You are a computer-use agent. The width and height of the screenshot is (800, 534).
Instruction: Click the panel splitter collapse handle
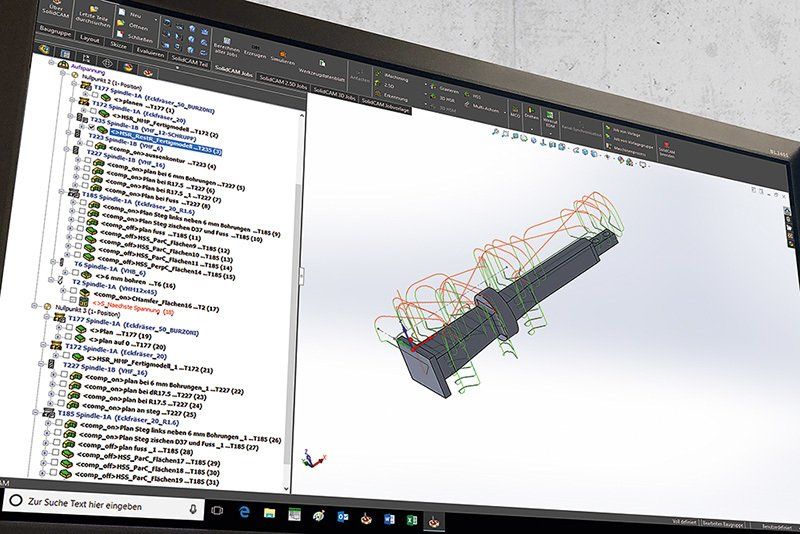(x=301, y=275)
